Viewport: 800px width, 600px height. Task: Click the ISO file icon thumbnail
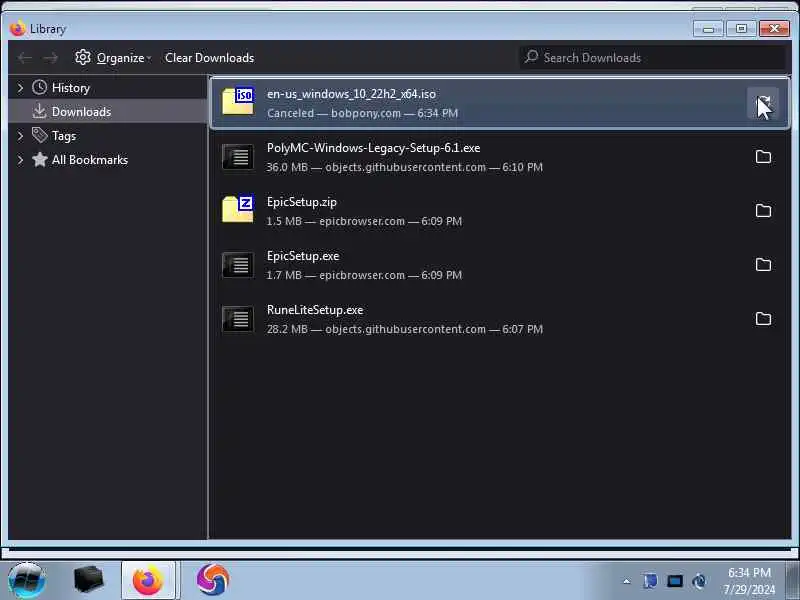click(x=238, y=101)
